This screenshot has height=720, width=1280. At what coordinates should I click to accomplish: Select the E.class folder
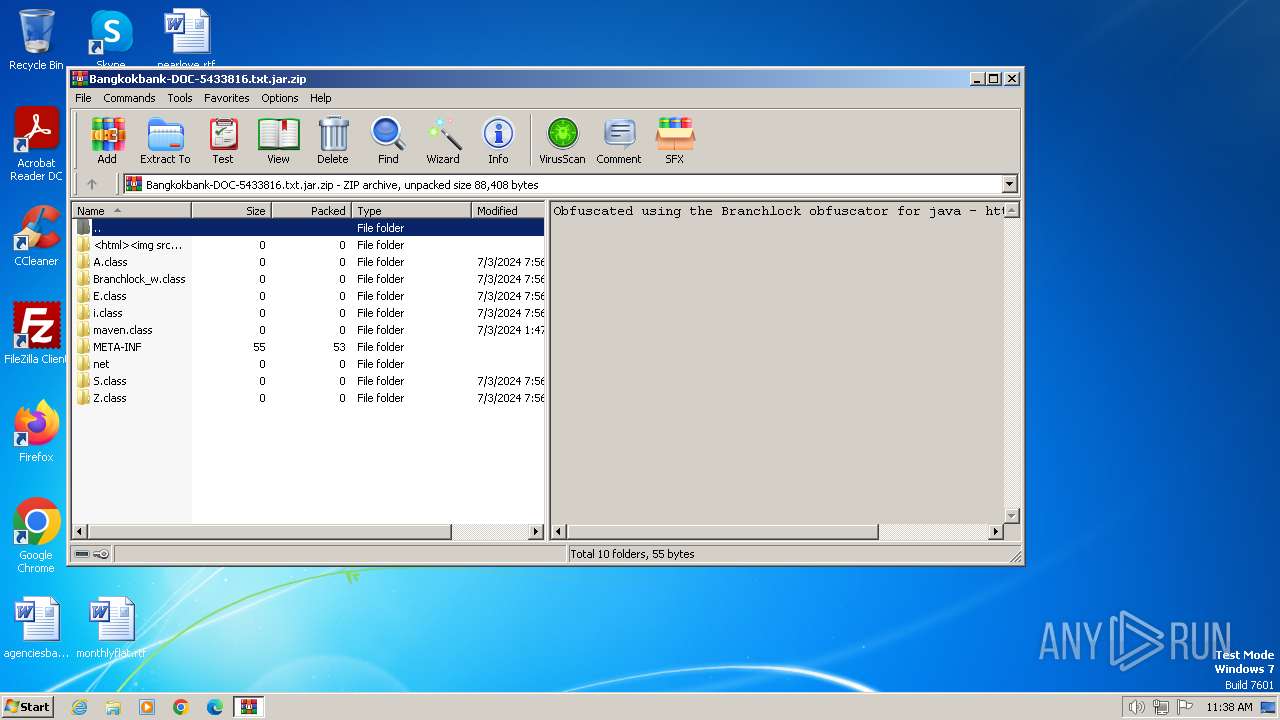[x=308, y=296]
